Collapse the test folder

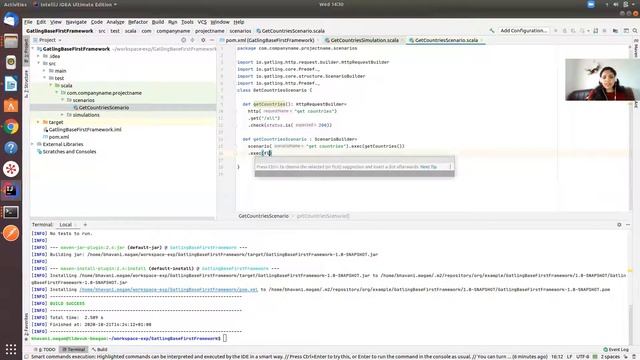(x=45, y=78)
